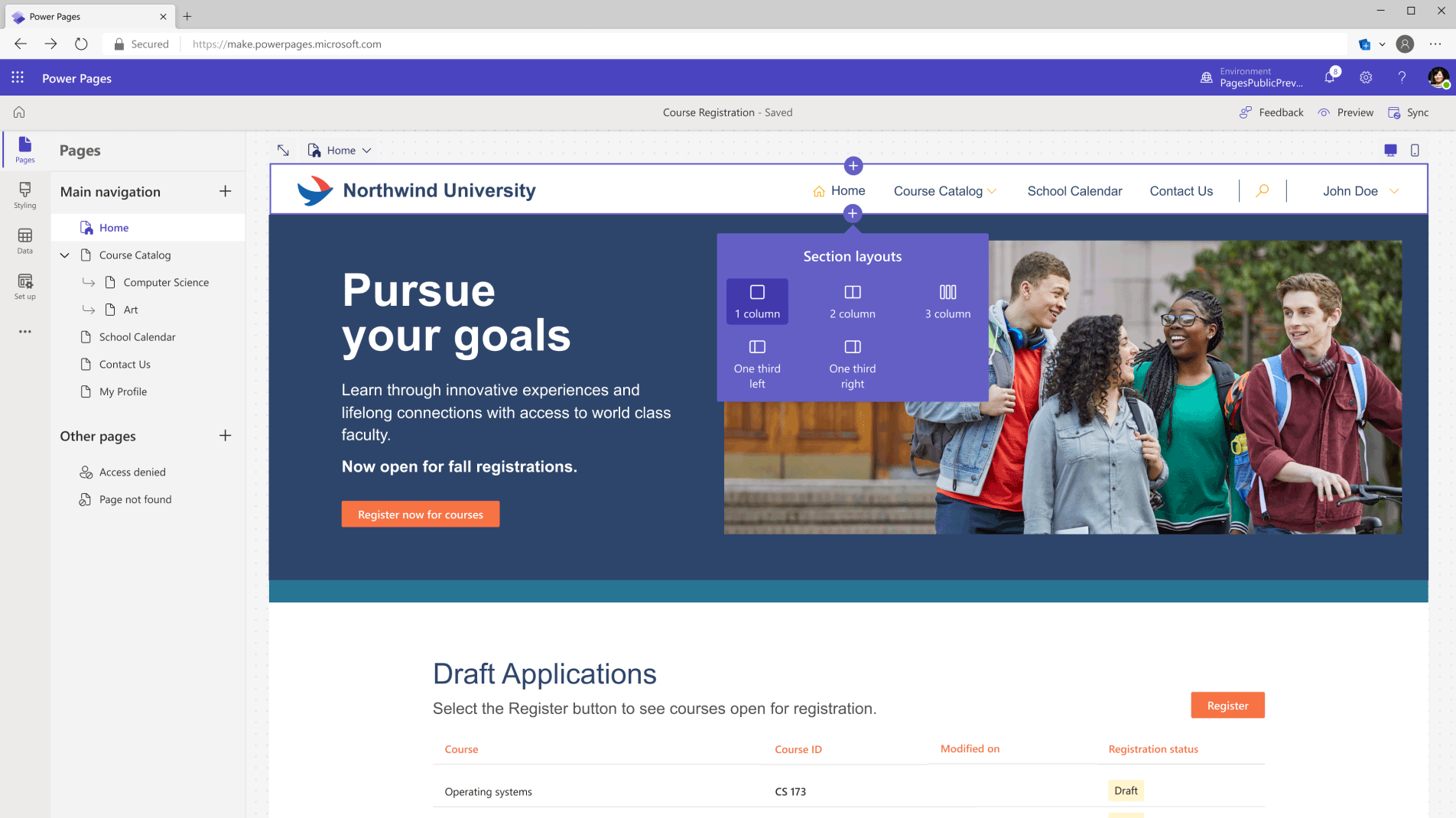Open the Styling workspace in sidebar
The image size is (1456, 818).
click(24, 195)
